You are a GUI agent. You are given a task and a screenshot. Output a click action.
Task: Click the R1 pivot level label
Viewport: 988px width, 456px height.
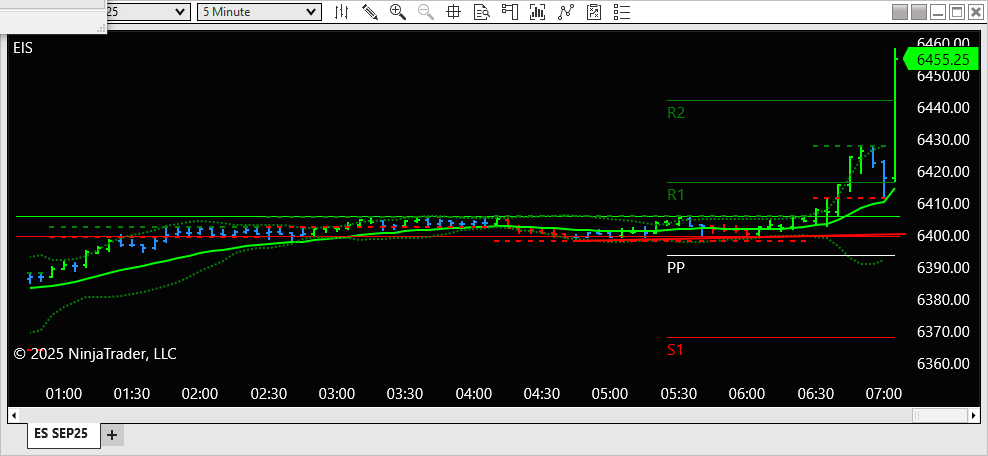[675, 195]
